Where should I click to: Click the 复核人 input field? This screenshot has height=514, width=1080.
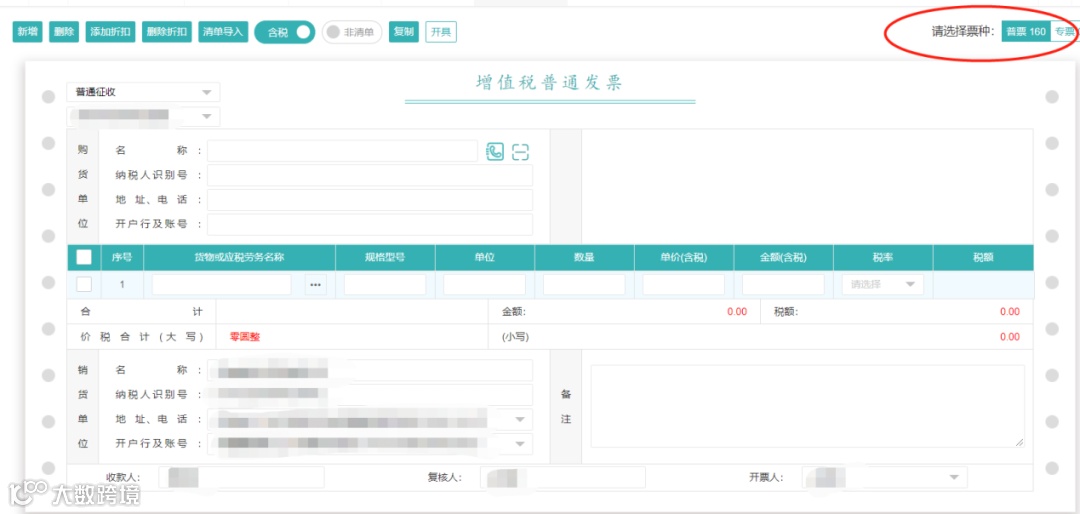click(x=563, y=477)
